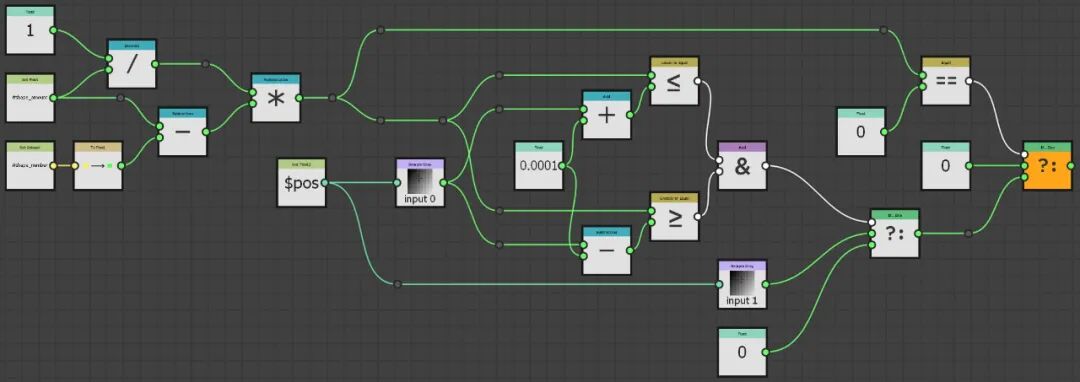Click the white condition input pin of gray If-Else
The image size is (1080, 382).
pos(872,222)
